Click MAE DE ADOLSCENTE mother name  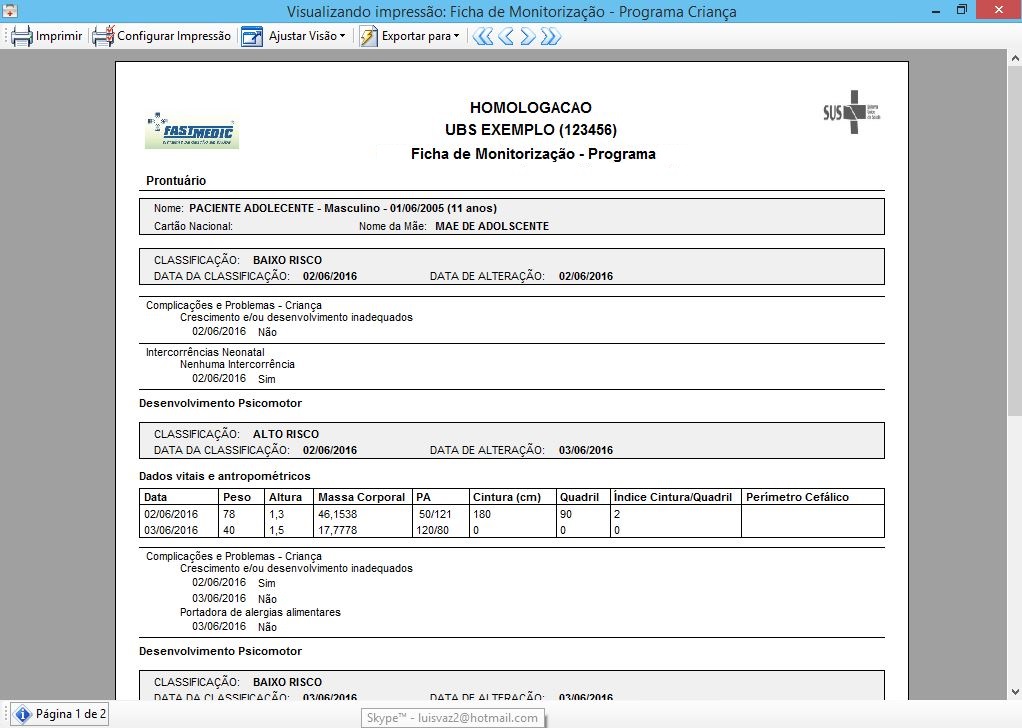[x=492, y=226]
